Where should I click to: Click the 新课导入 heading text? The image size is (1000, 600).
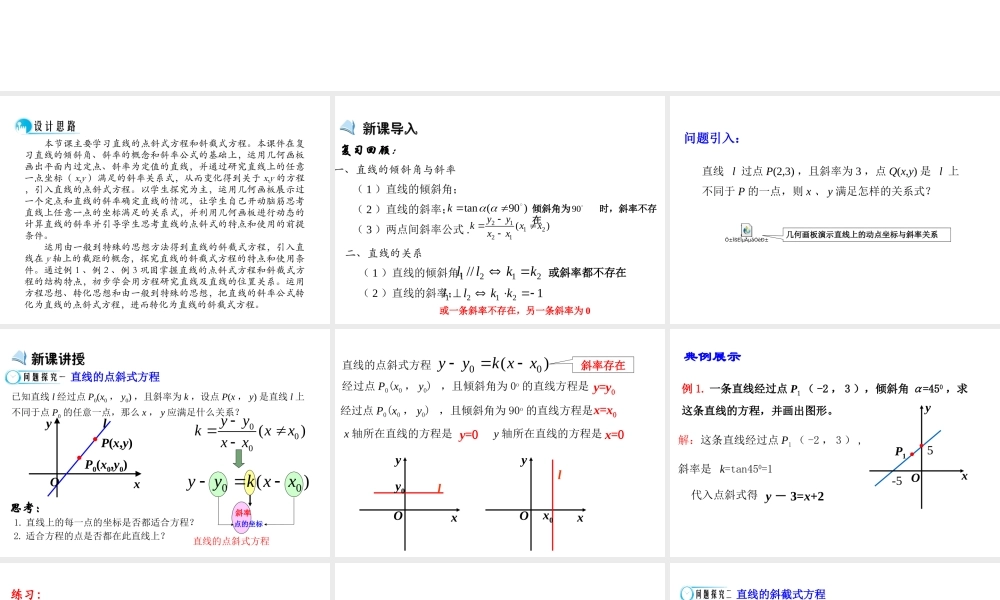tap(390, 129)
